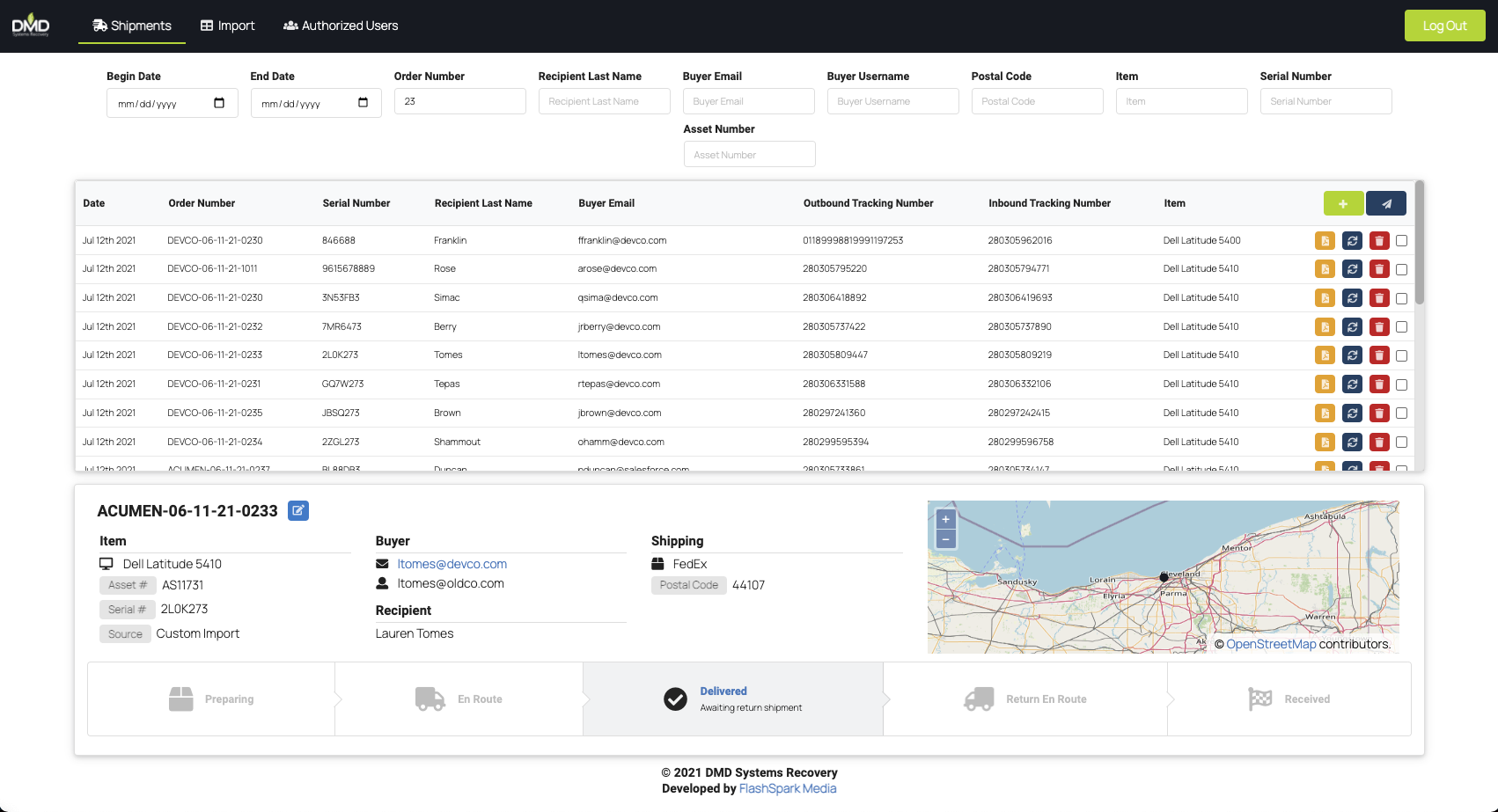Select the Rose row checkbox

1401,269
